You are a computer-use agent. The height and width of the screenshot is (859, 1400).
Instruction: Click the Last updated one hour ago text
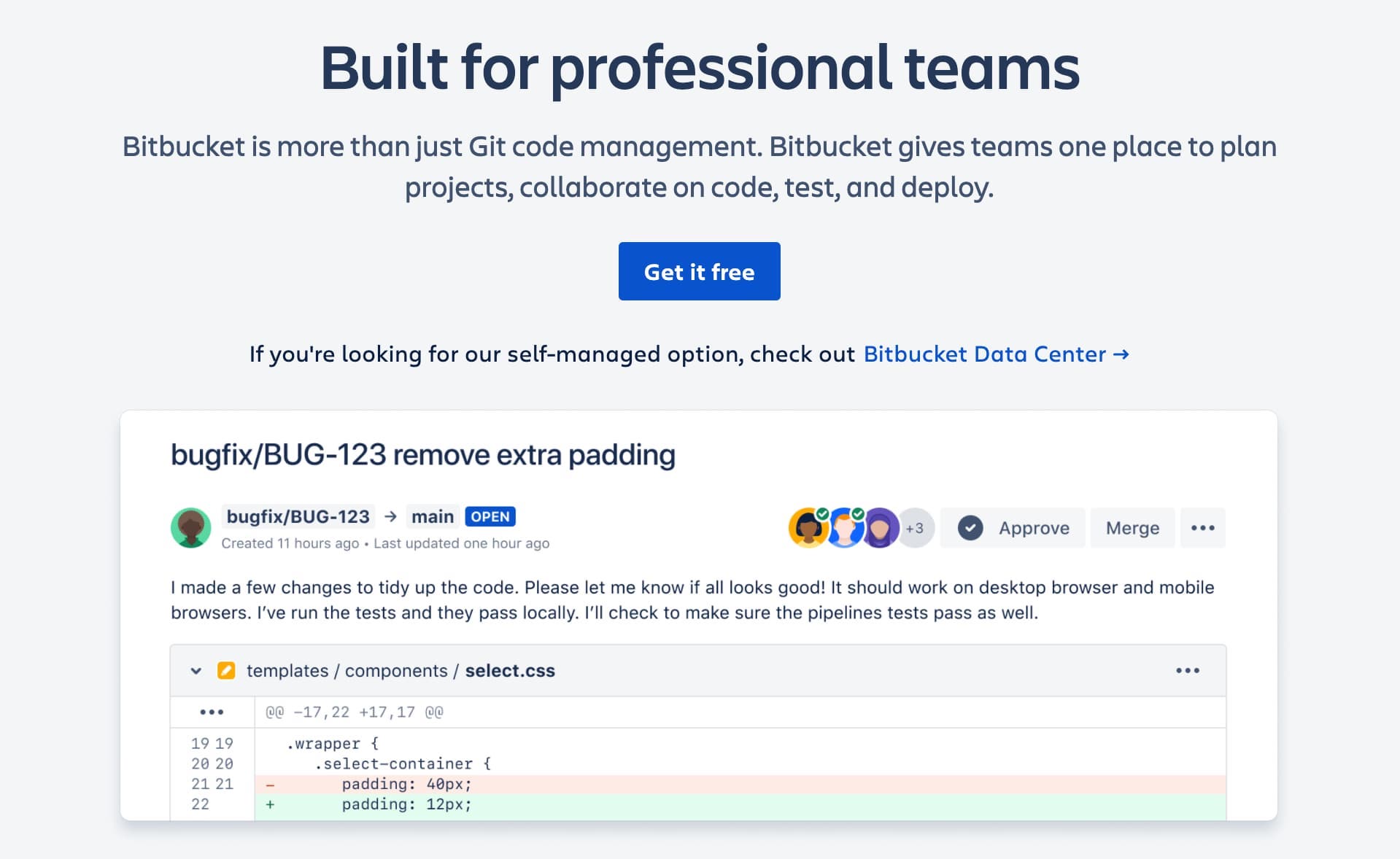[x=462, y=543]
